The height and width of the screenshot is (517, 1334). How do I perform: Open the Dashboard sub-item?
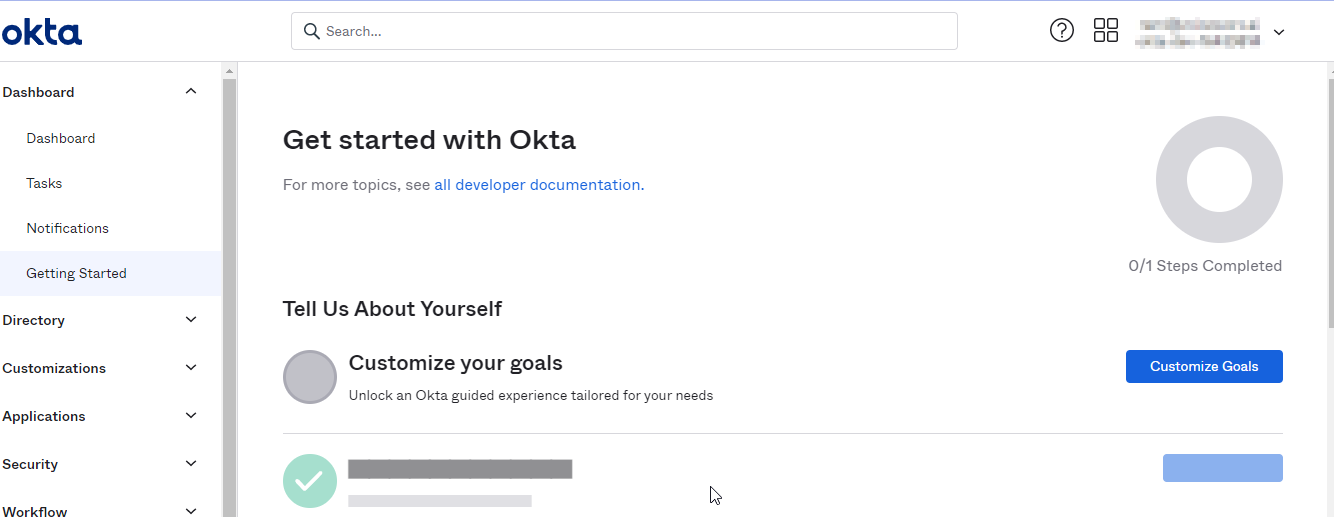pos(61,138)
